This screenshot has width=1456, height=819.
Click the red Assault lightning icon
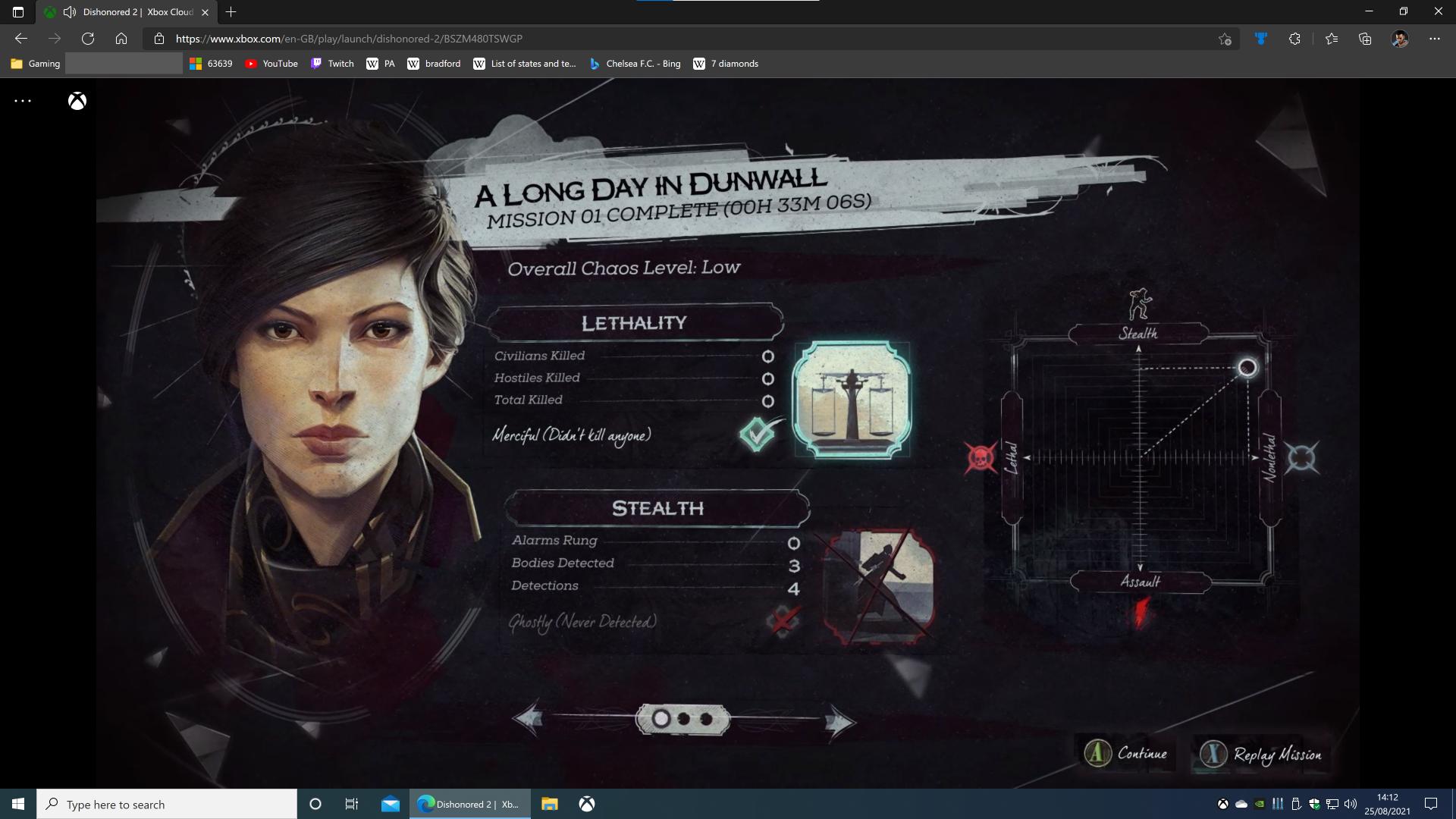(x=1141, y=613)
